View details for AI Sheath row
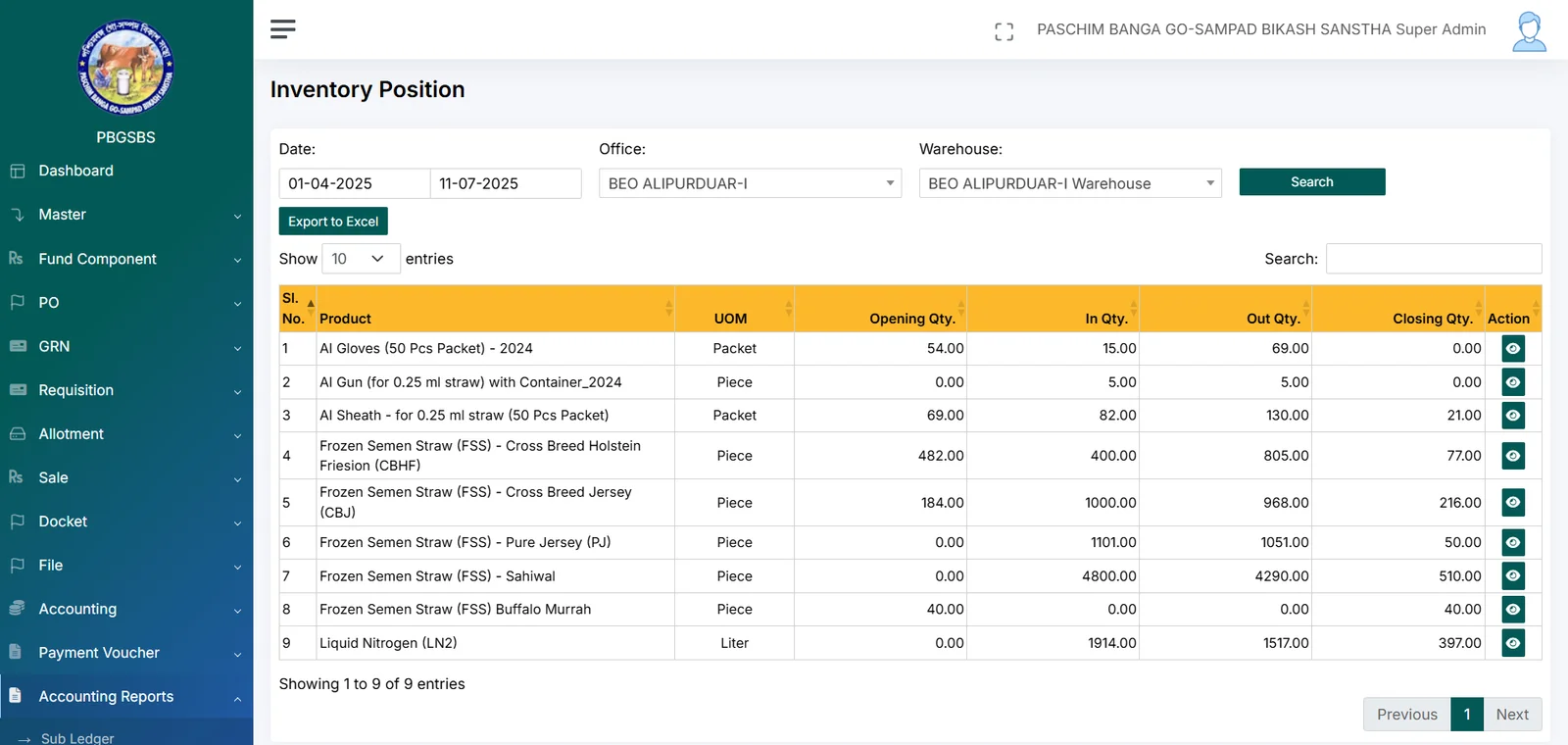The width and height of the screenshot is (1568, 745). [1512, 416]
